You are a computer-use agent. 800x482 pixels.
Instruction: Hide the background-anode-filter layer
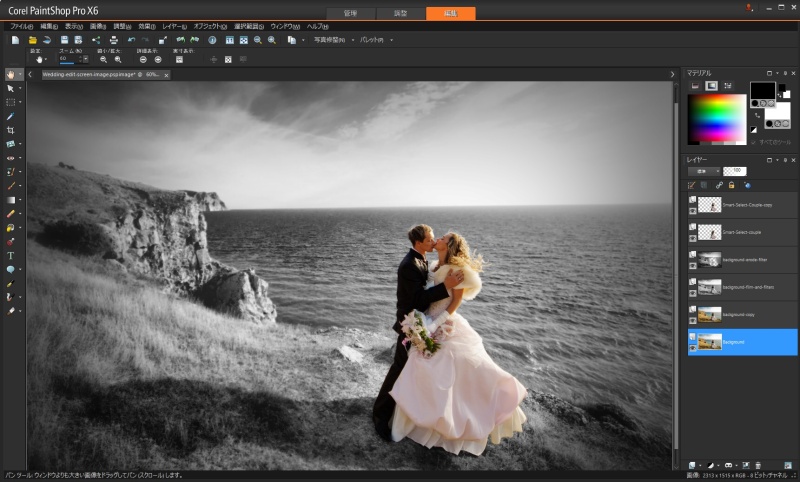coord(692,266)
